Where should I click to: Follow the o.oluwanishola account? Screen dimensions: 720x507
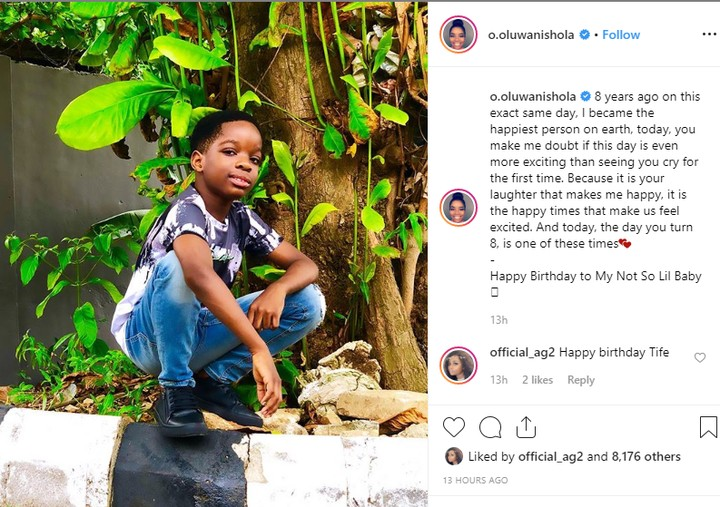click(x=621, y=35)
